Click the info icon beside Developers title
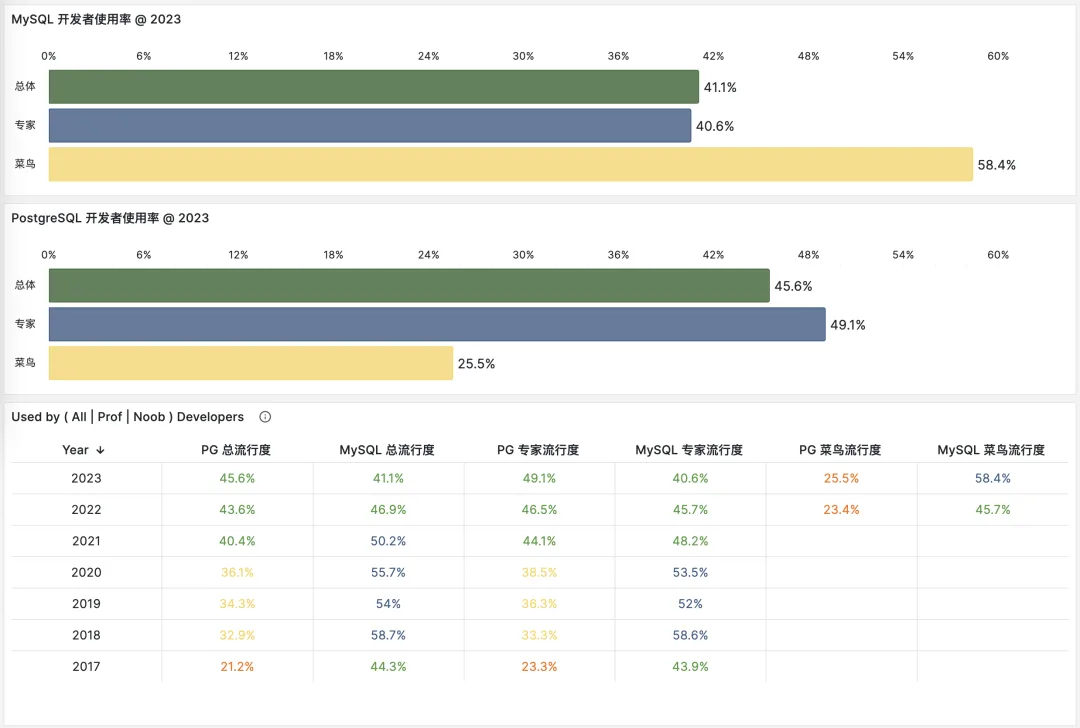1080x728 pixels. [265, 417]
